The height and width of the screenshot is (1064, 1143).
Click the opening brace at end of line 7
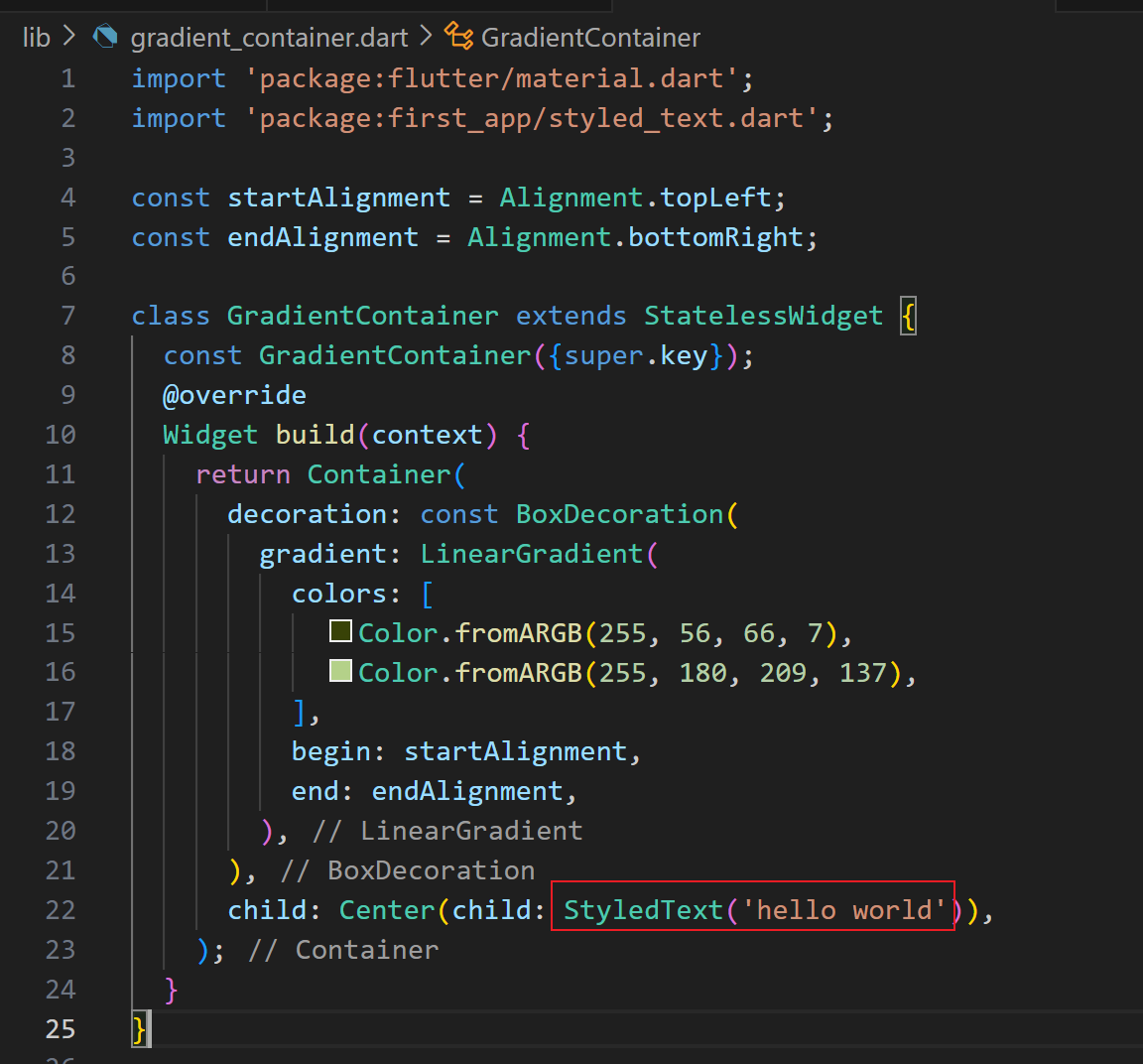(908, 317)
